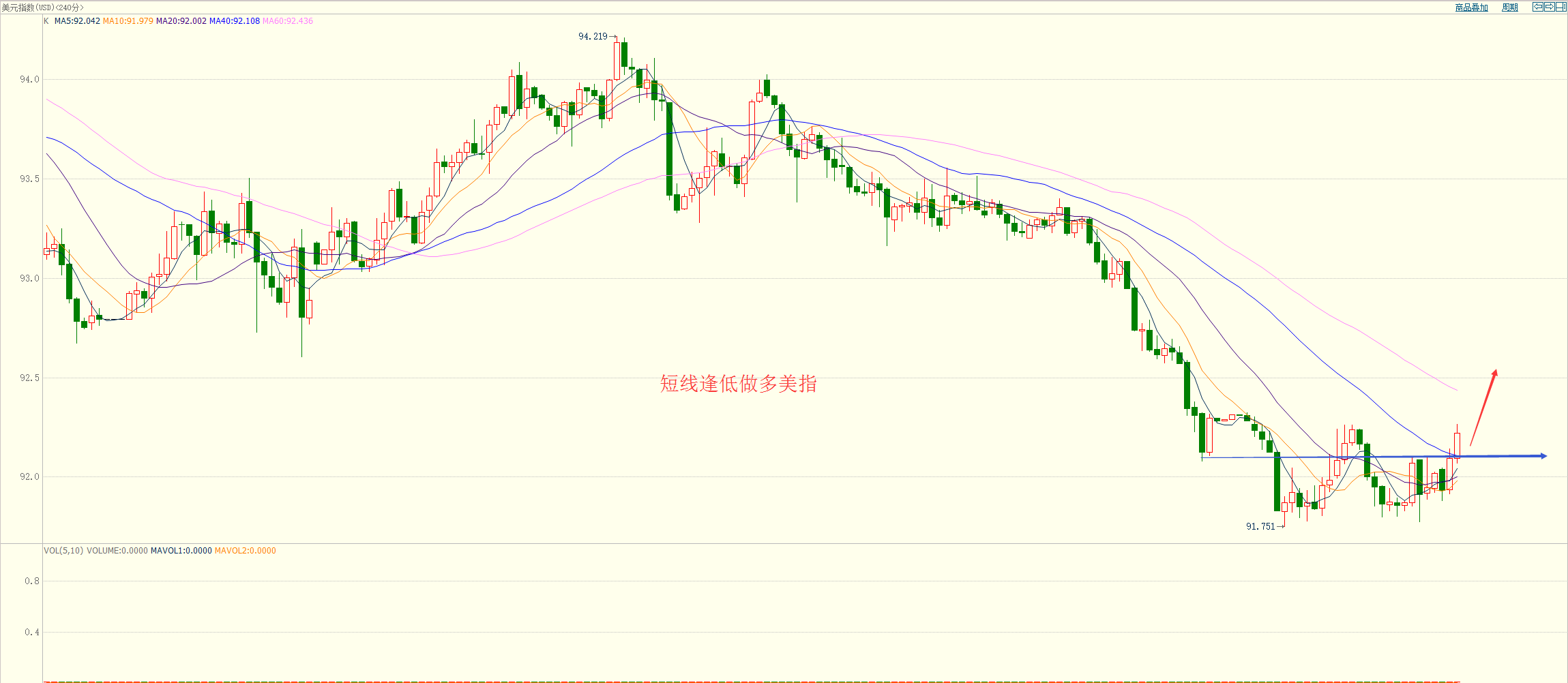Click the 0.4 volume axis label
Image resolution: width=1568 pixels, height=683 pixels.
click(x=32, y=633)
